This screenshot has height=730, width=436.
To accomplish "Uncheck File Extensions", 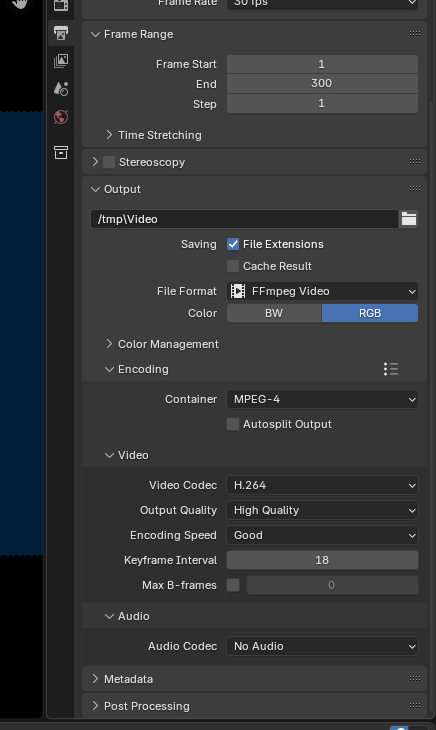I will click(233, 244).
